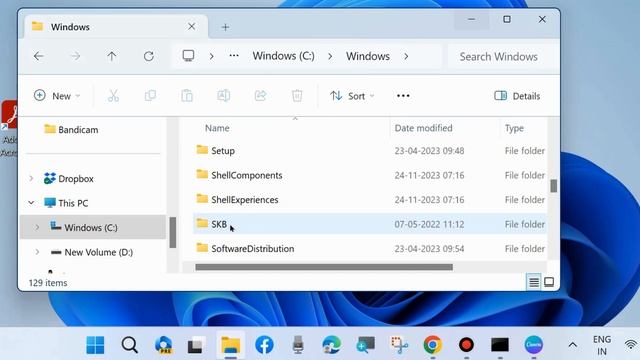Show hidden system tray icons

click(573, 345)
